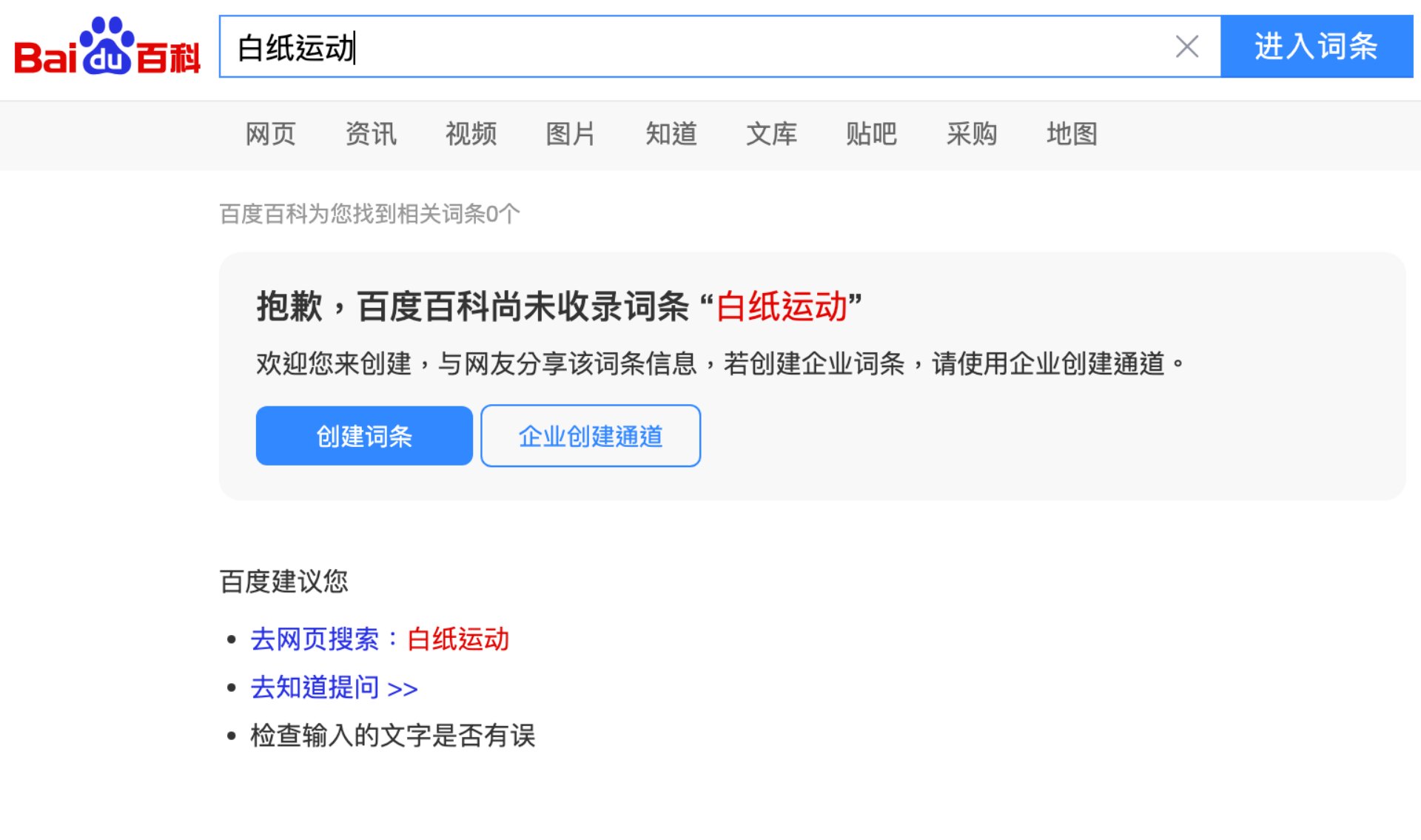Open the 视频 tab

471,134
